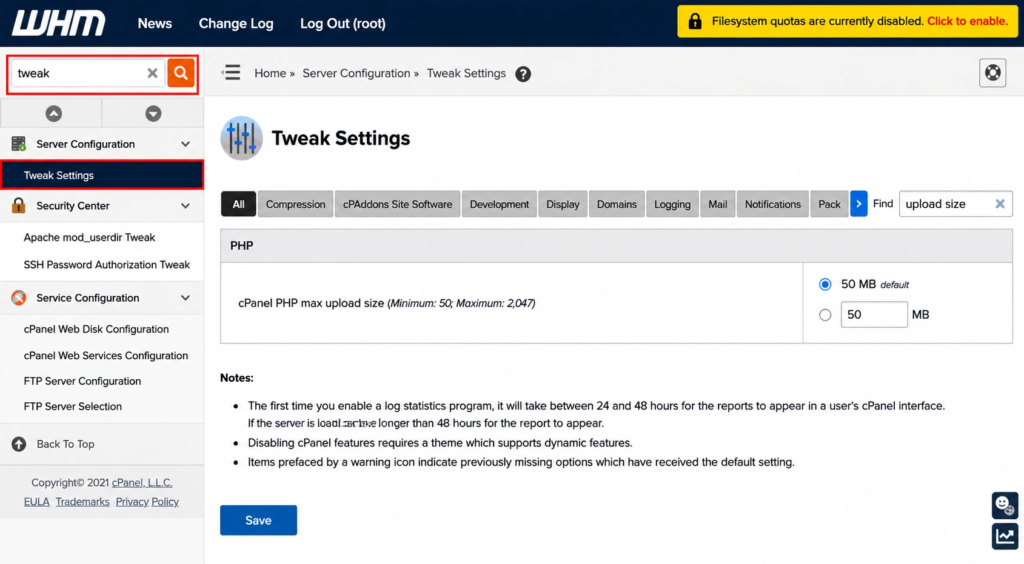The height and width of the screenshot is (564, 1024).
Task: Open SSH Password Authorization Tweak
Action: click(107, 265)
